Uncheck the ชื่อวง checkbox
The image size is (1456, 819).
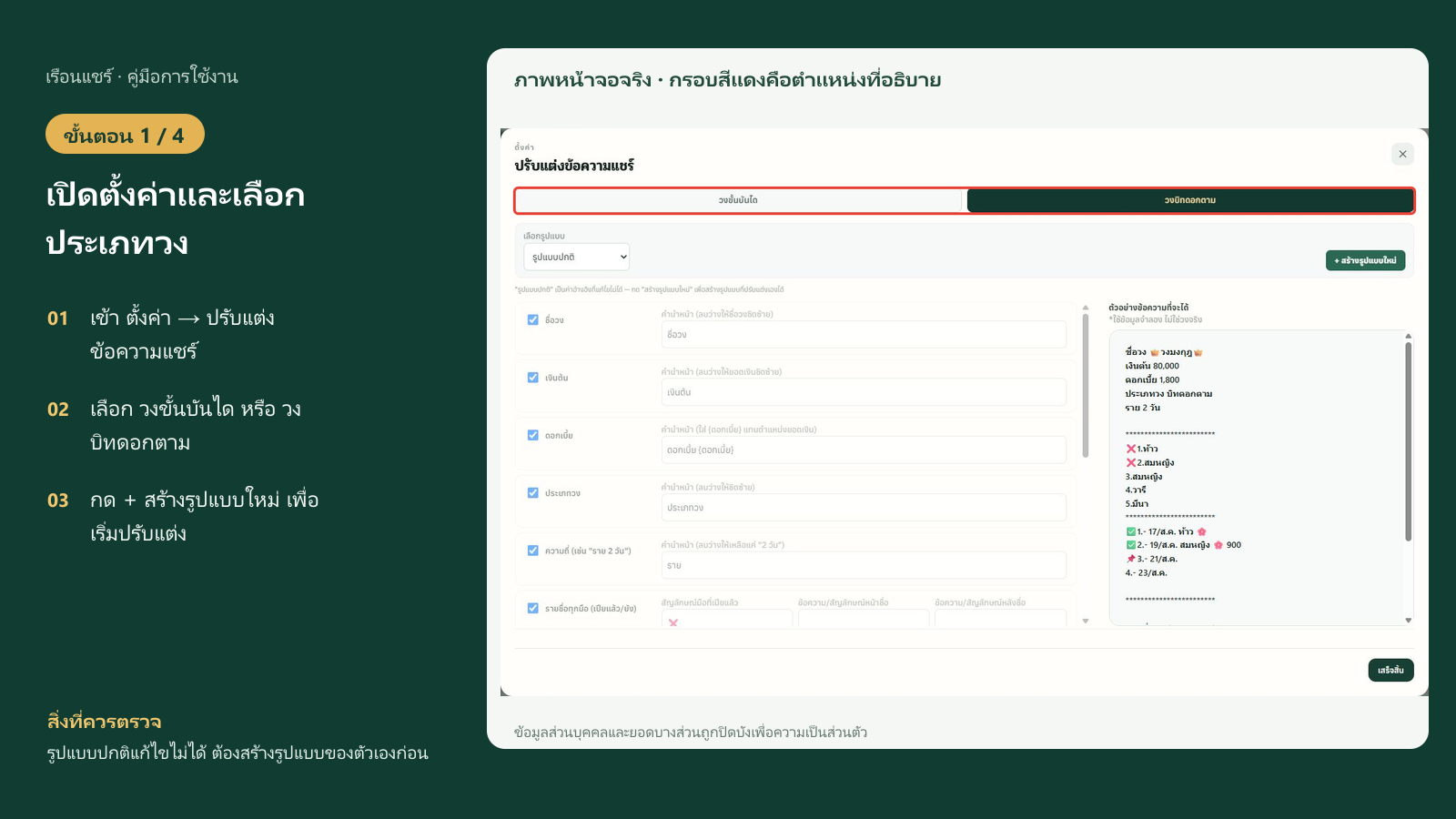[x=533, y=319]
